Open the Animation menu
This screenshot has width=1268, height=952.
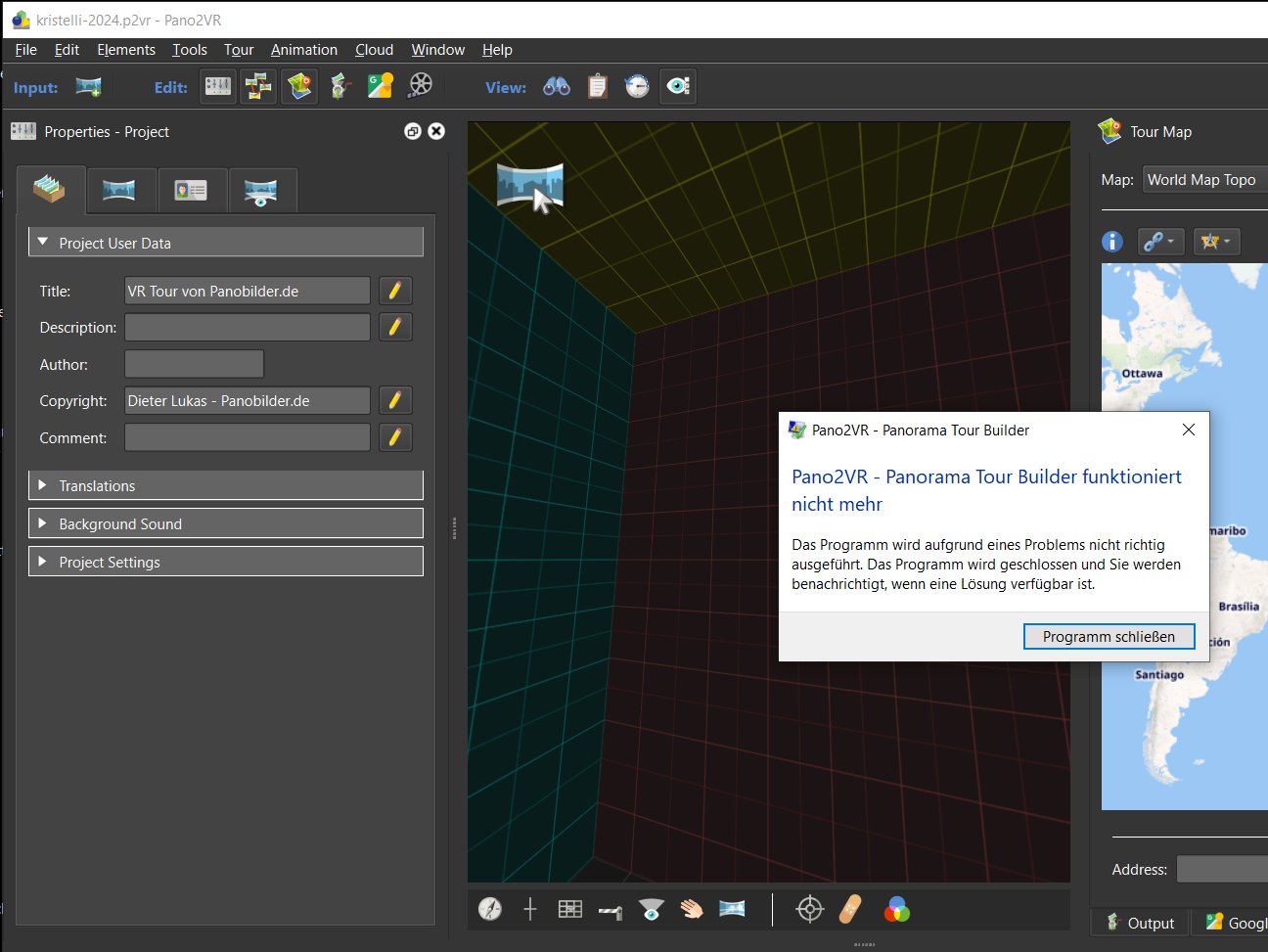pos(304,50)
